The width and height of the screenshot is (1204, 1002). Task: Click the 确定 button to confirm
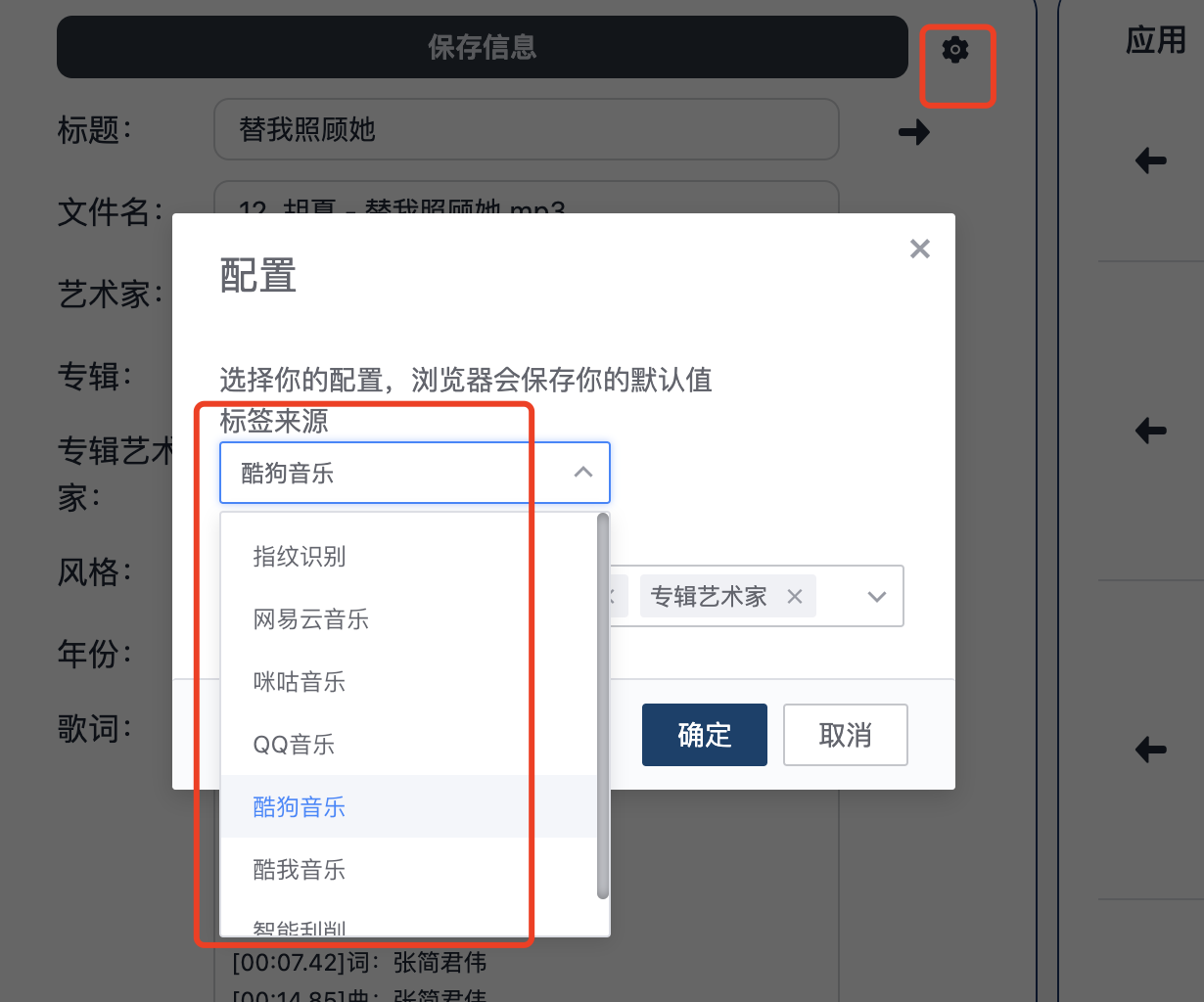[x=704, y=735]
